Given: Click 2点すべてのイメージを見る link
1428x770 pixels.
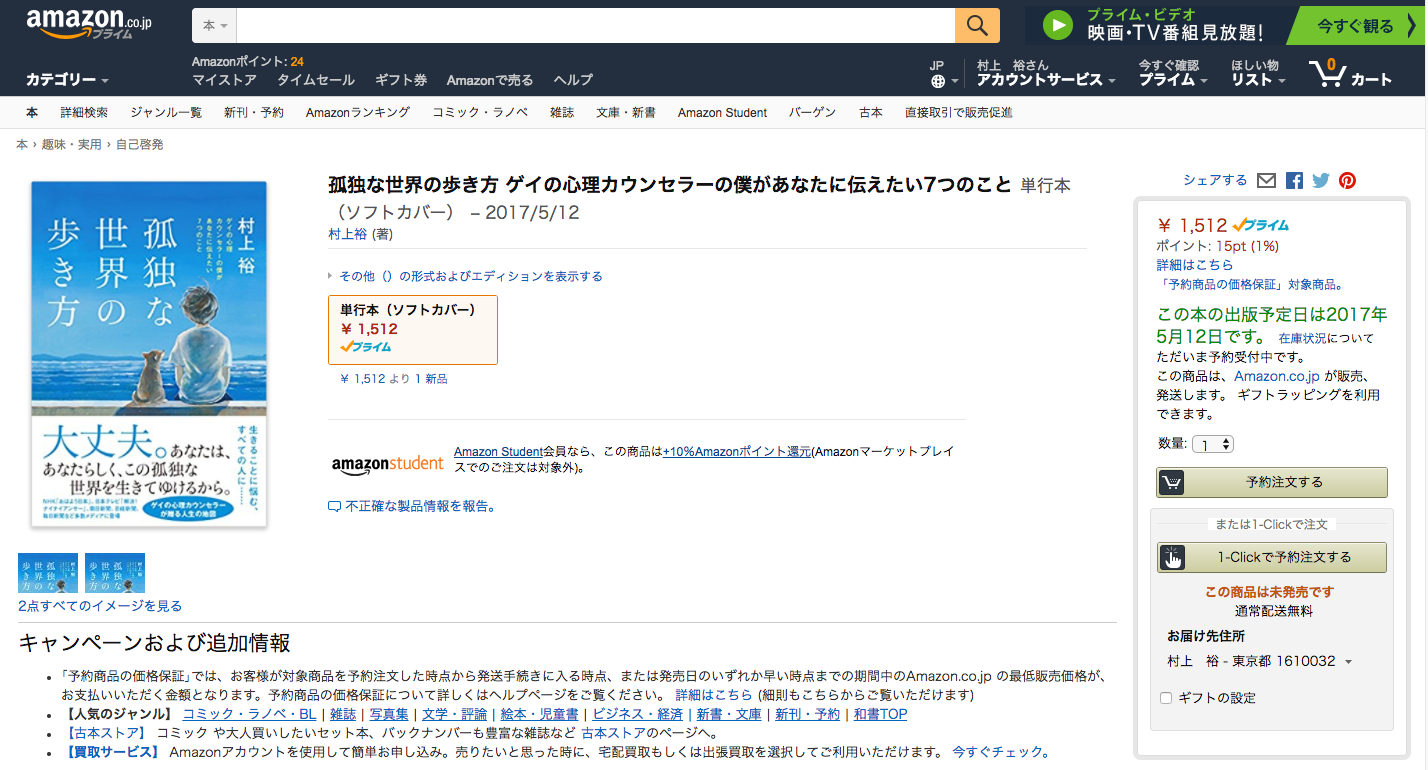Looking at the screenshot, I should tap(100, 606).
